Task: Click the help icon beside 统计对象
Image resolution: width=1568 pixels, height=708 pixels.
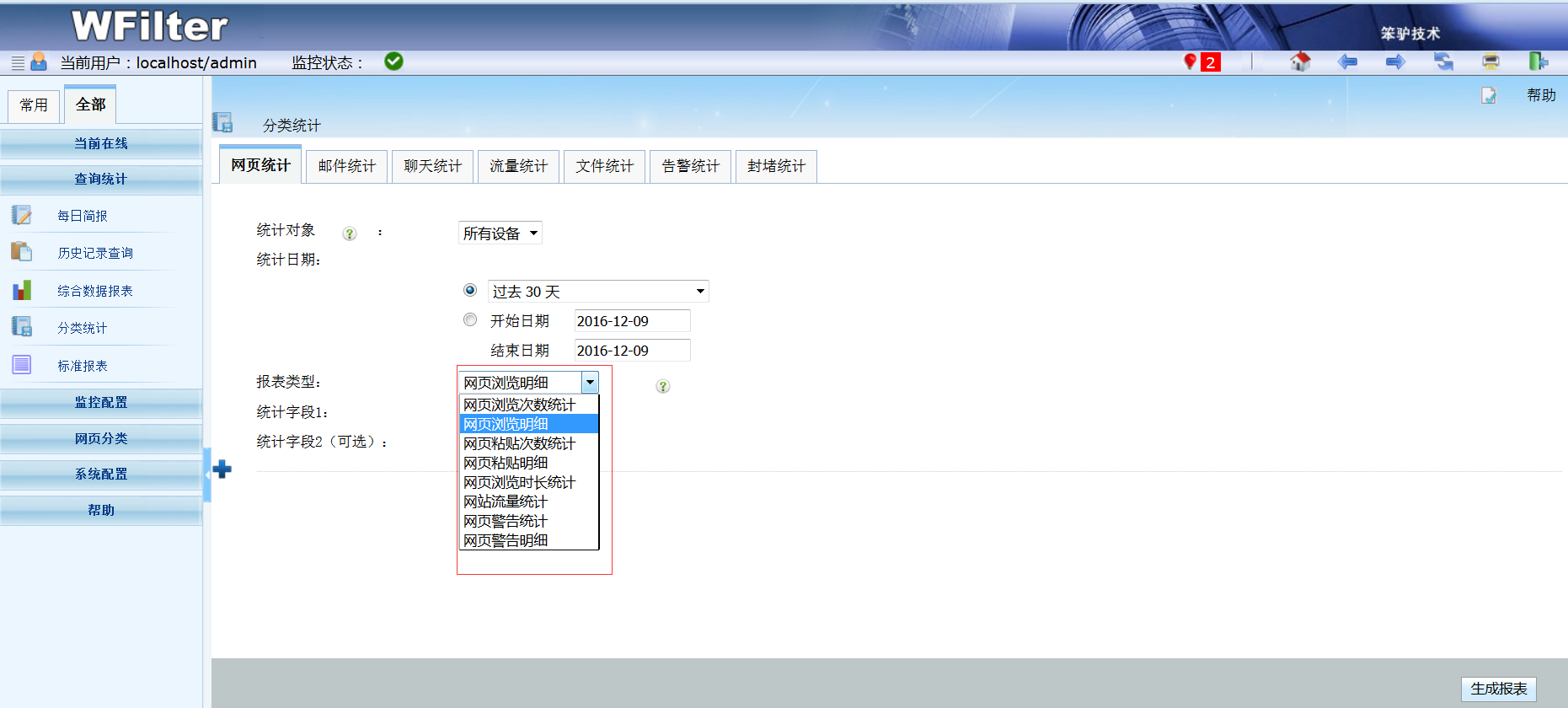Action: tap(350, 234)
